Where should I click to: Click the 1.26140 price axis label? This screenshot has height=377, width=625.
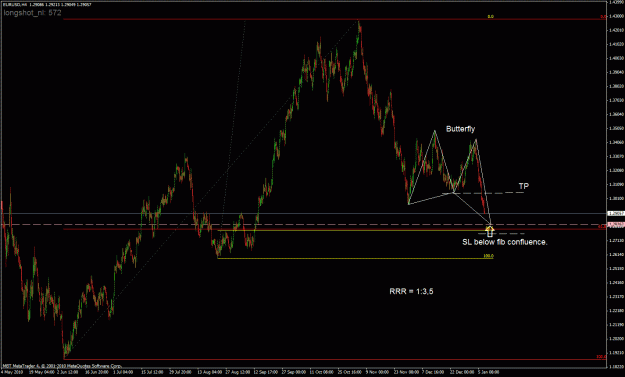616,254
